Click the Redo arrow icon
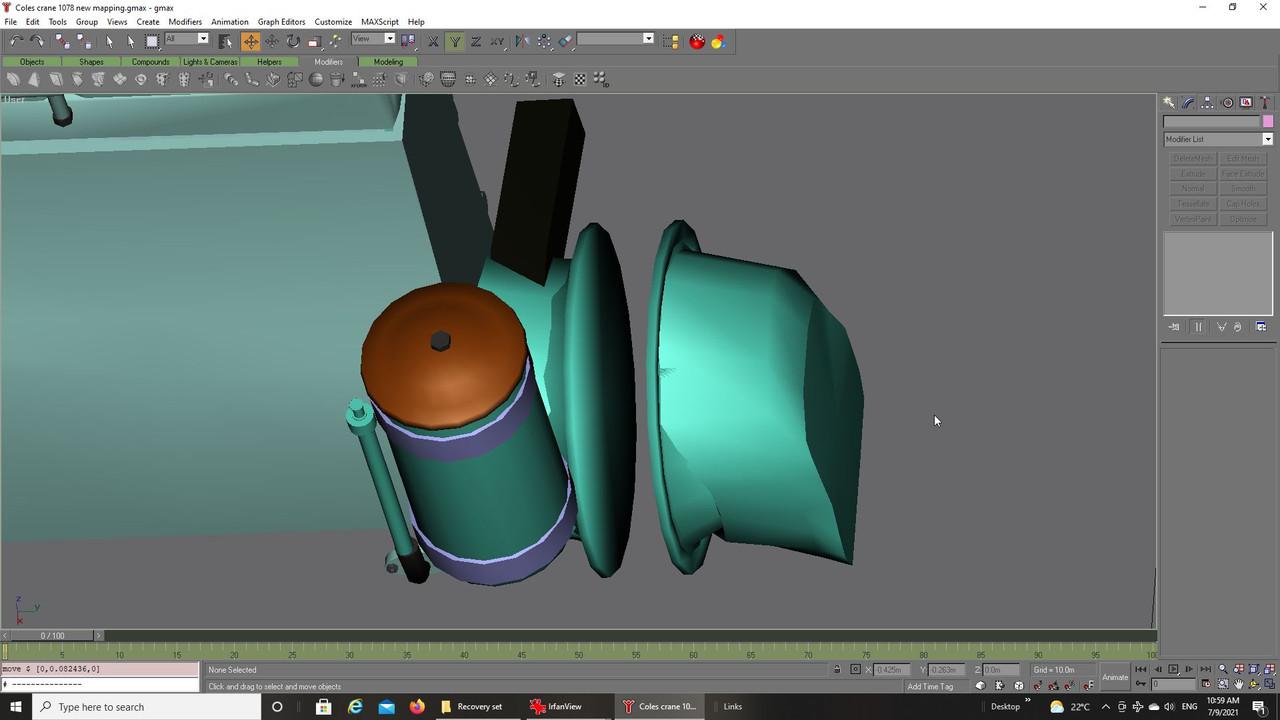The height and width of the screenshot is (720, 1280). click(x=37, y=41)
